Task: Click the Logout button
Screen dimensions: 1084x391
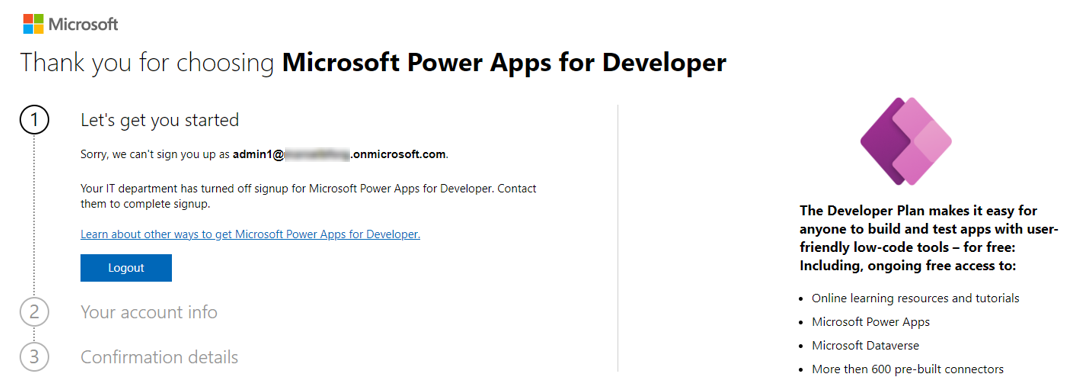Action: point(126,268)
